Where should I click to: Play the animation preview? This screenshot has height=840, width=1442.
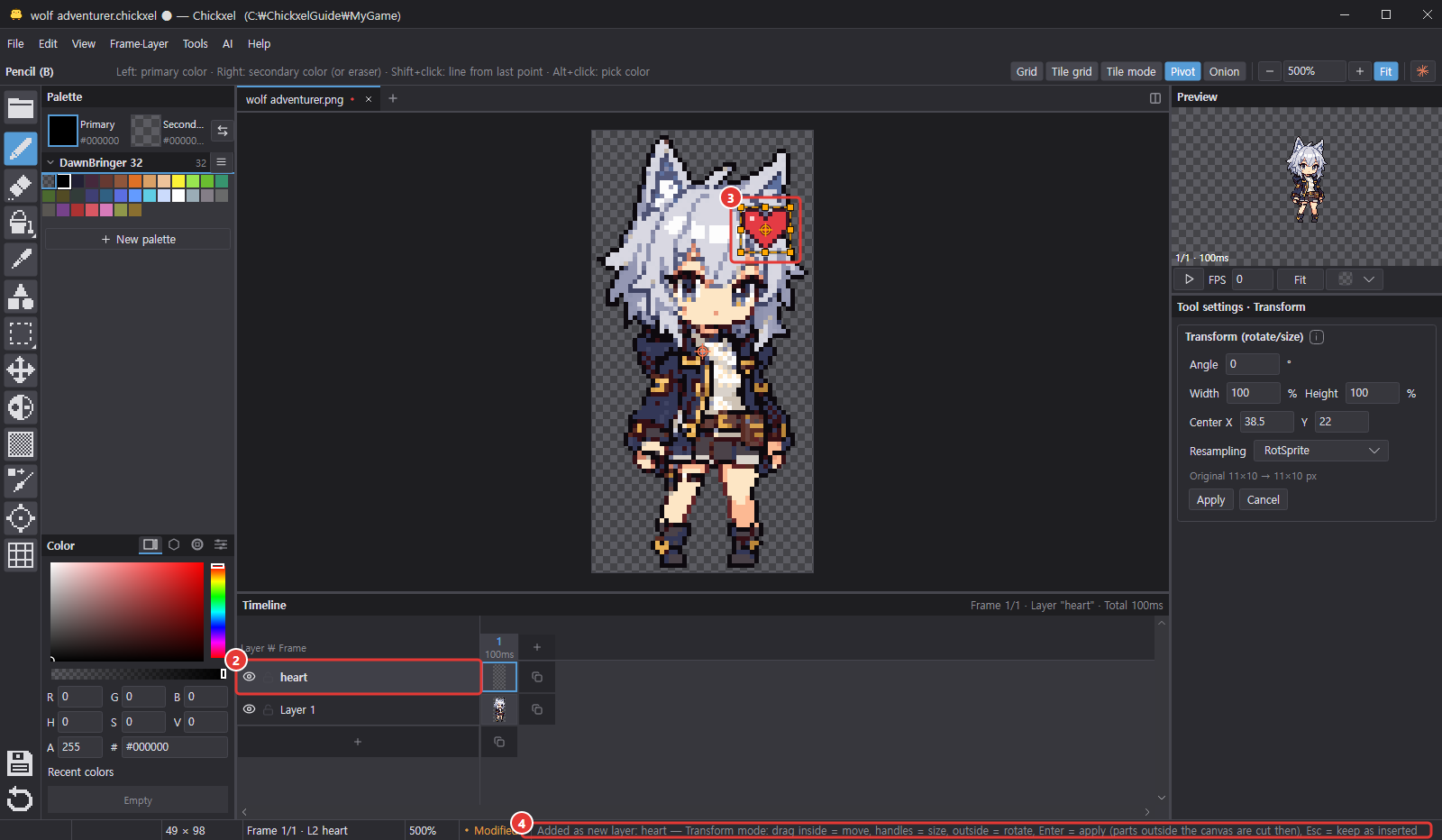(x=1190, y=279)
